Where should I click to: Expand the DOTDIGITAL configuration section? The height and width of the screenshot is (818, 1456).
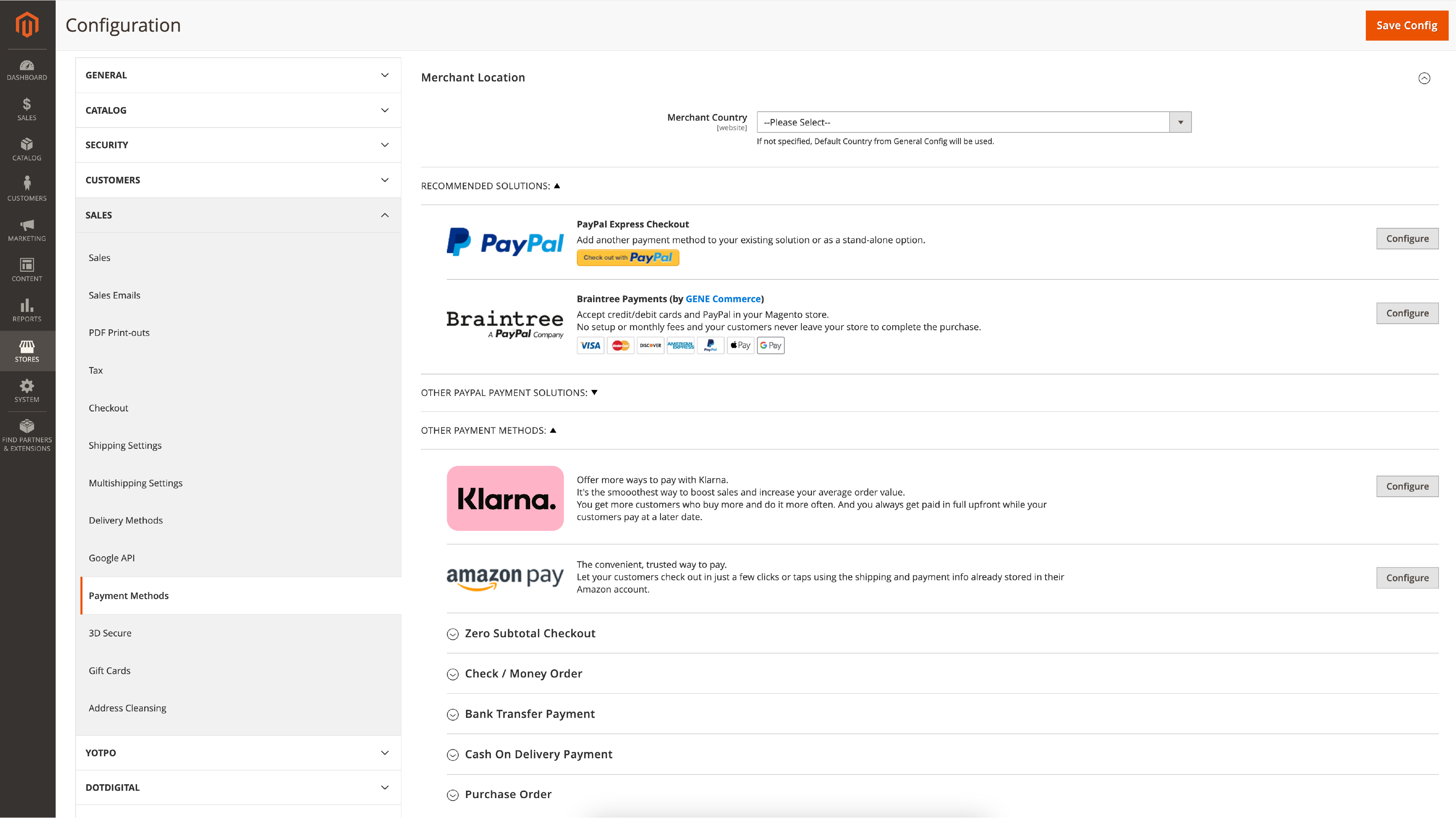[238, 788]
